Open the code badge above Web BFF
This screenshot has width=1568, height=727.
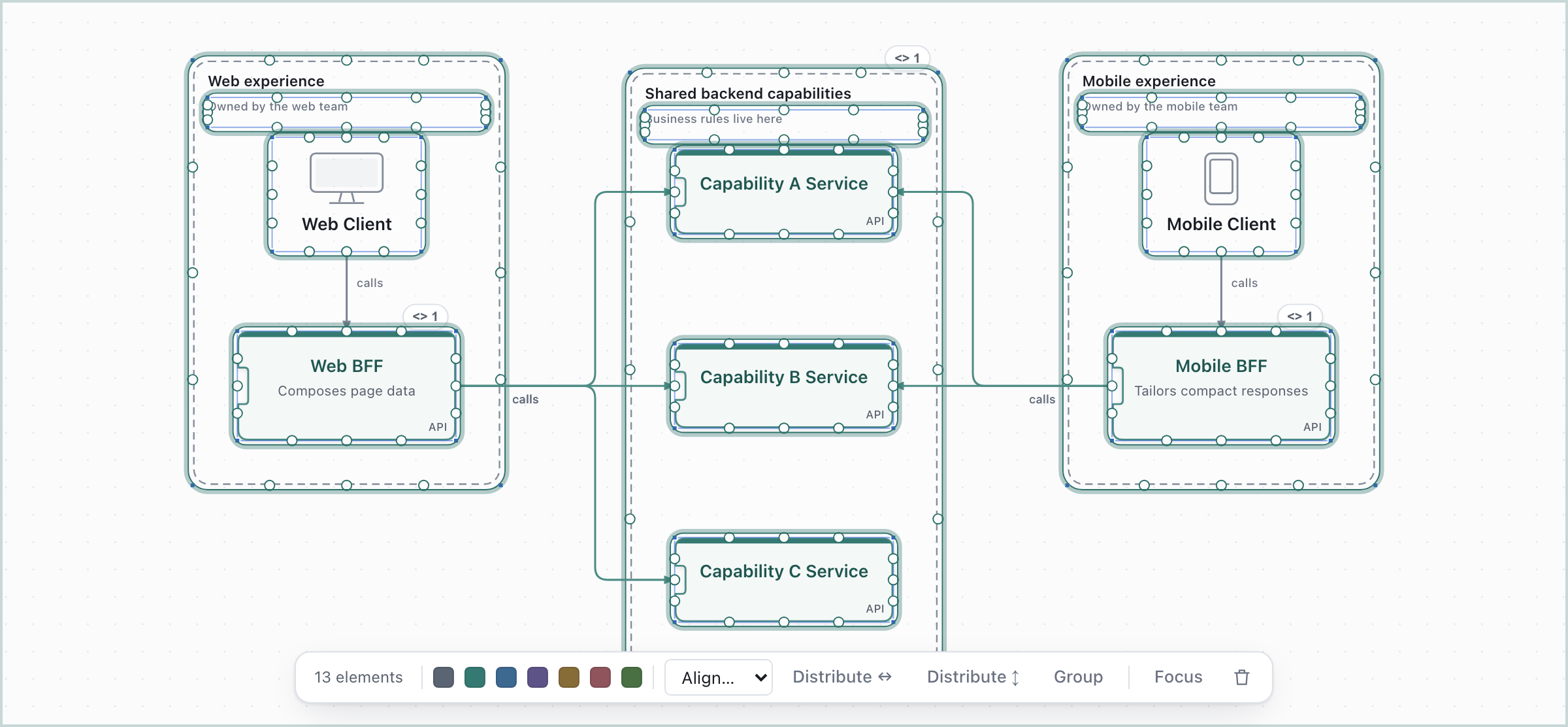(425, 316)
